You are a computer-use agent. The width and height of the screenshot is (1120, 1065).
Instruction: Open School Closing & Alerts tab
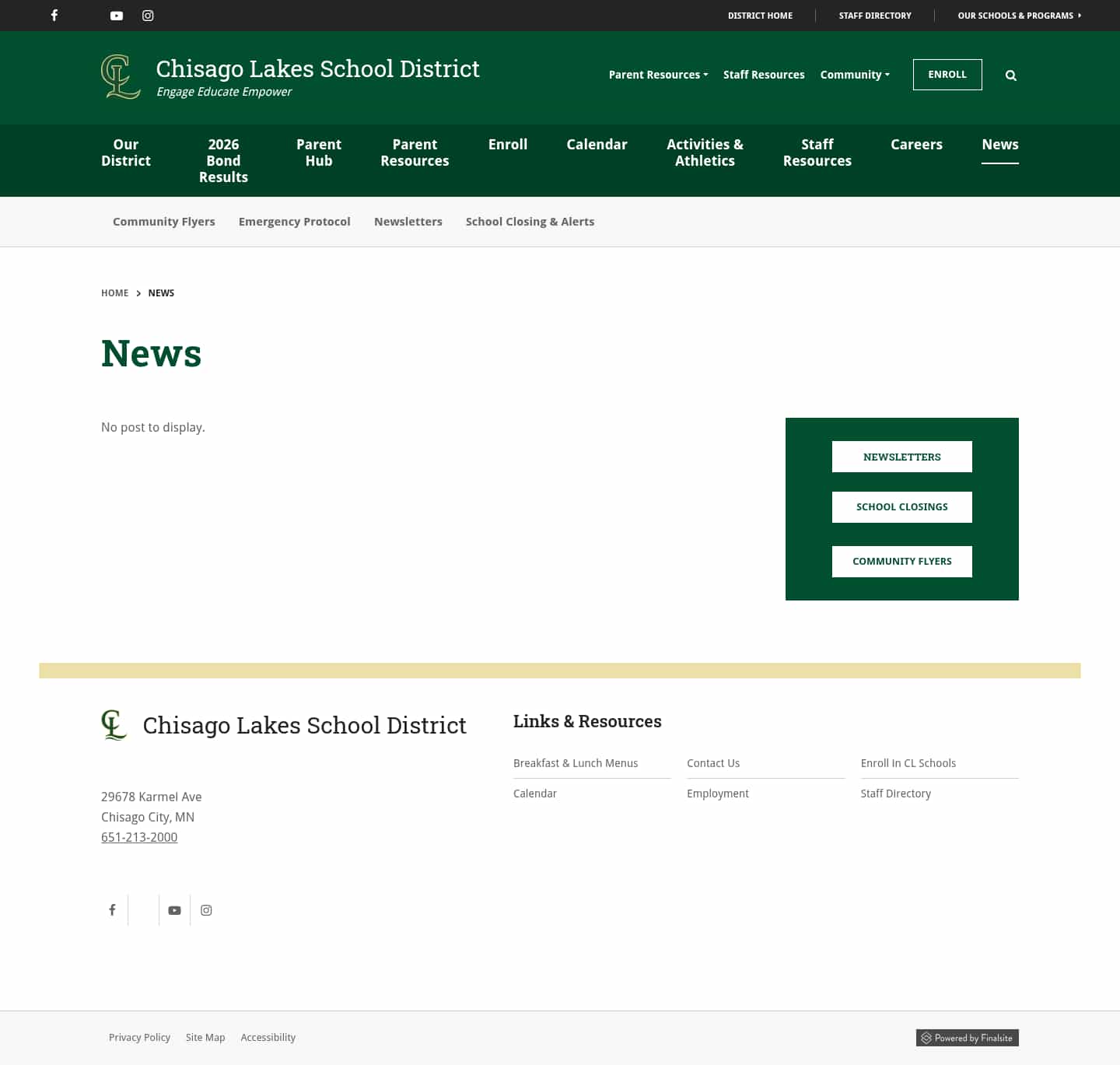530,222
